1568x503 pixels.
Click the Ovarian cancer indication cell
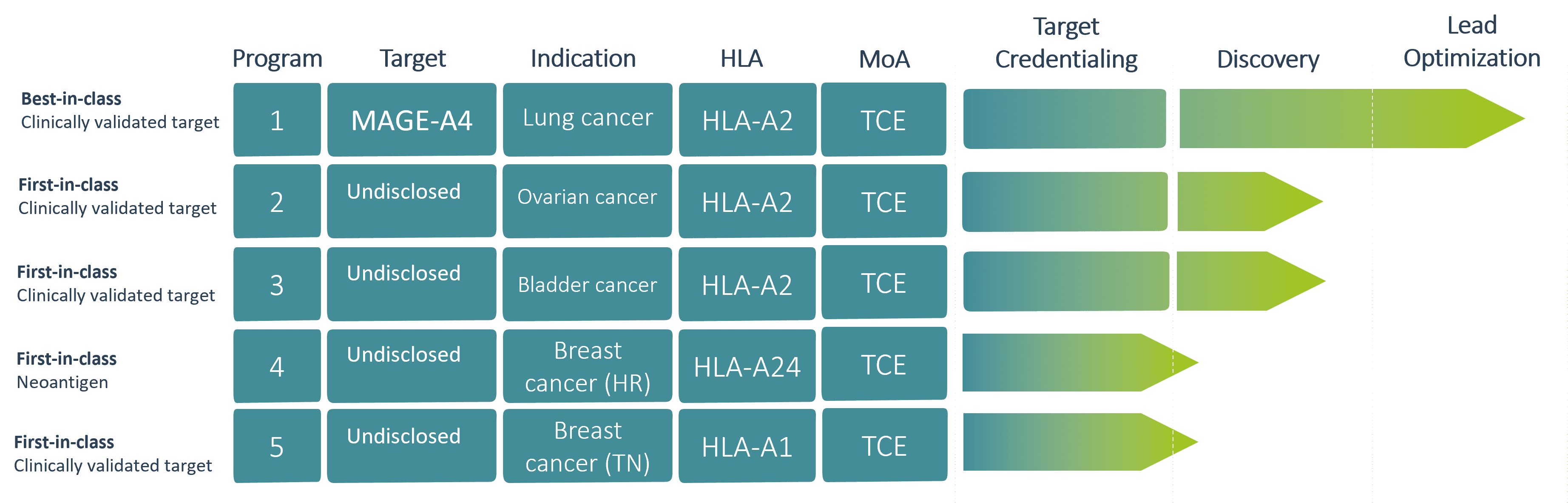(x=588, y=200)
